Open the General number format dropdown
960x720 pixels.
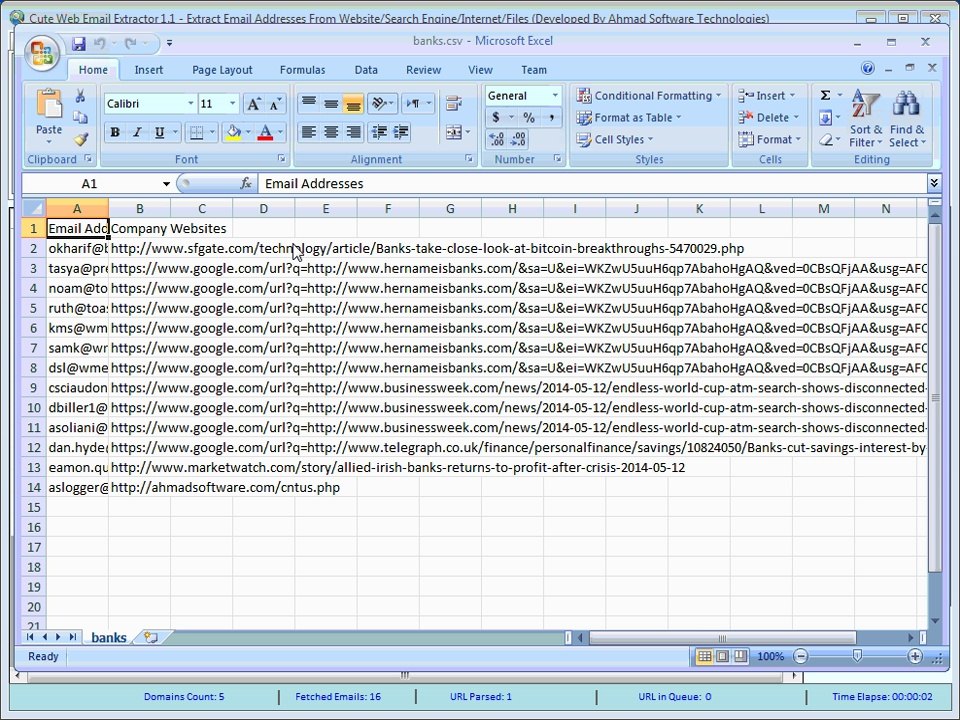pyautogui.click(x=554, y=96)
